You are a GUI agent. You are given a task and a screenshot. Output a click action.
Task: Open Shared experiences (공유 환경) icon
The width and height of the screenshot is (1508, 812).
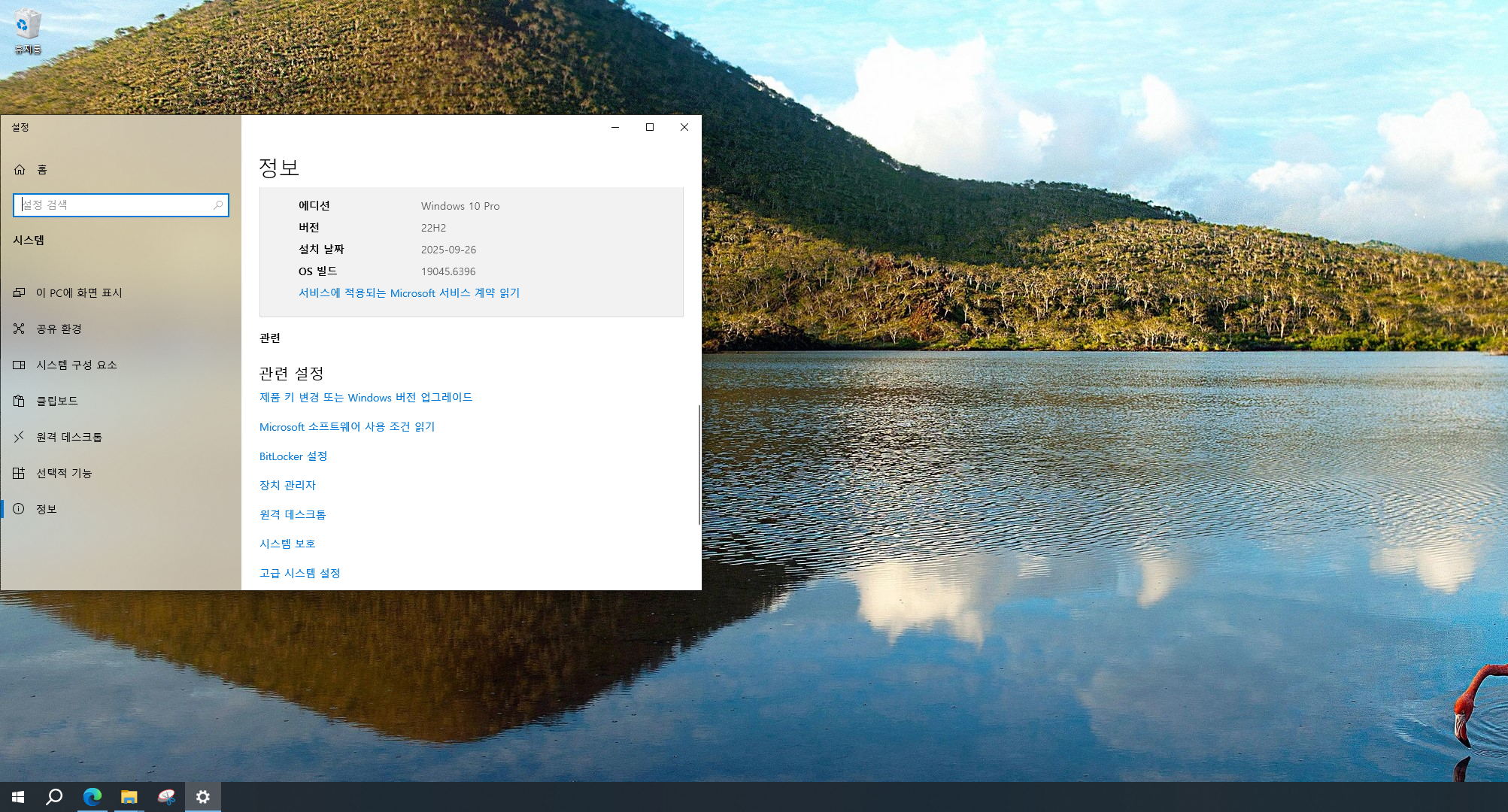pyautogui.click(x=19, y=329)
